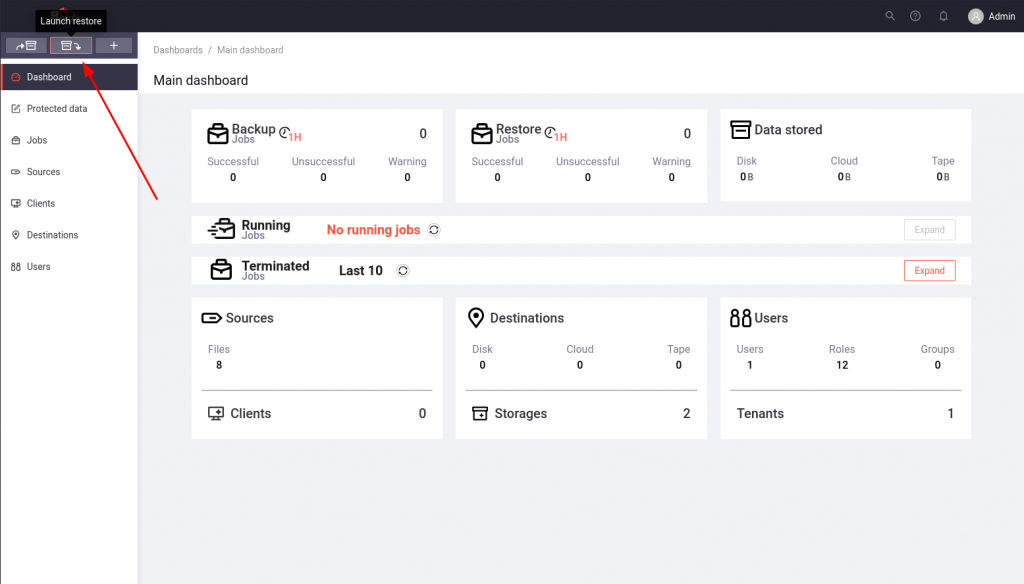Click the Dashboards breadcrumb link

tap(178, 50)
